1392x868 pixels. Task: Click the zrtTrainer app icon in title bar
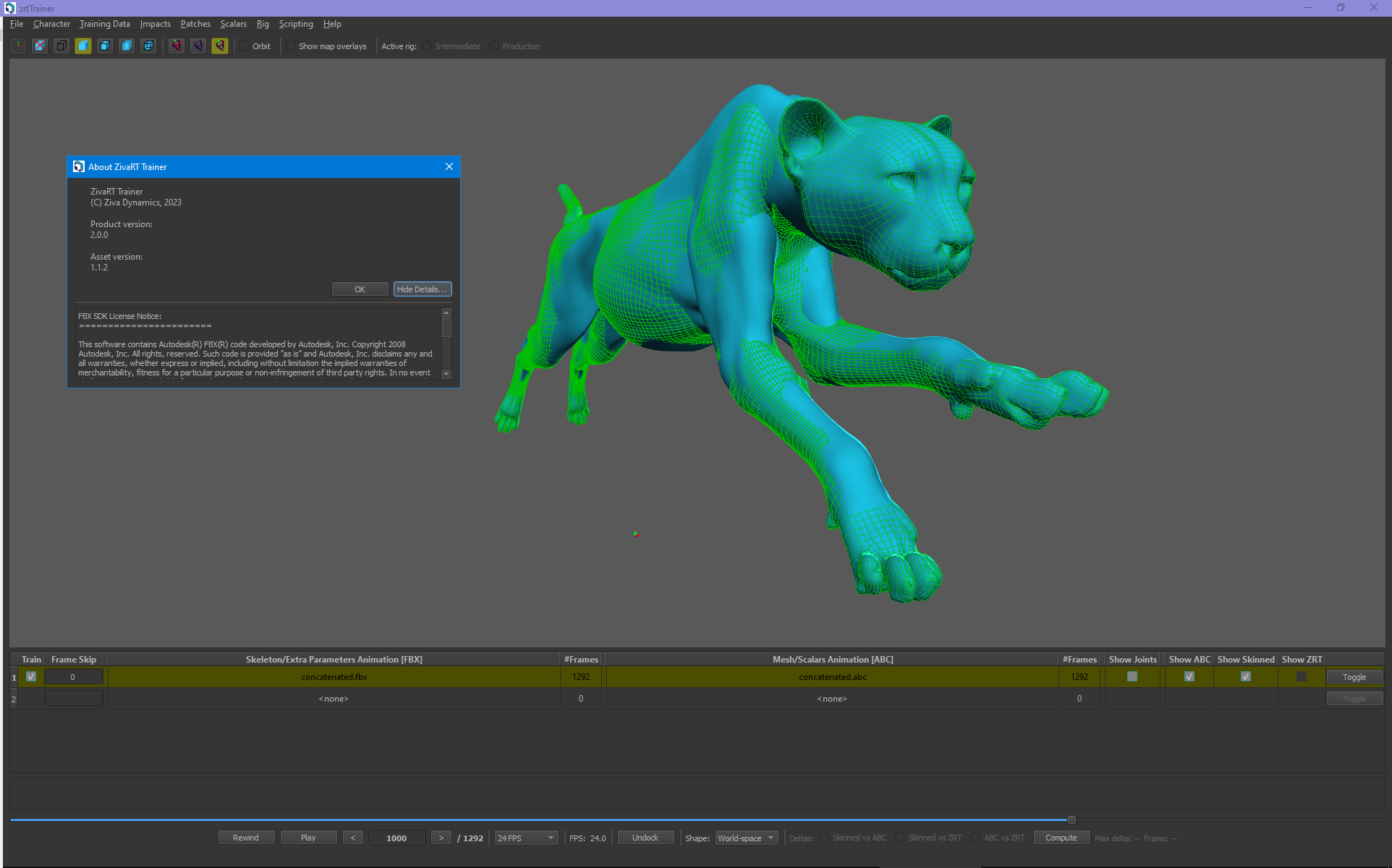[x=9, y=8]
